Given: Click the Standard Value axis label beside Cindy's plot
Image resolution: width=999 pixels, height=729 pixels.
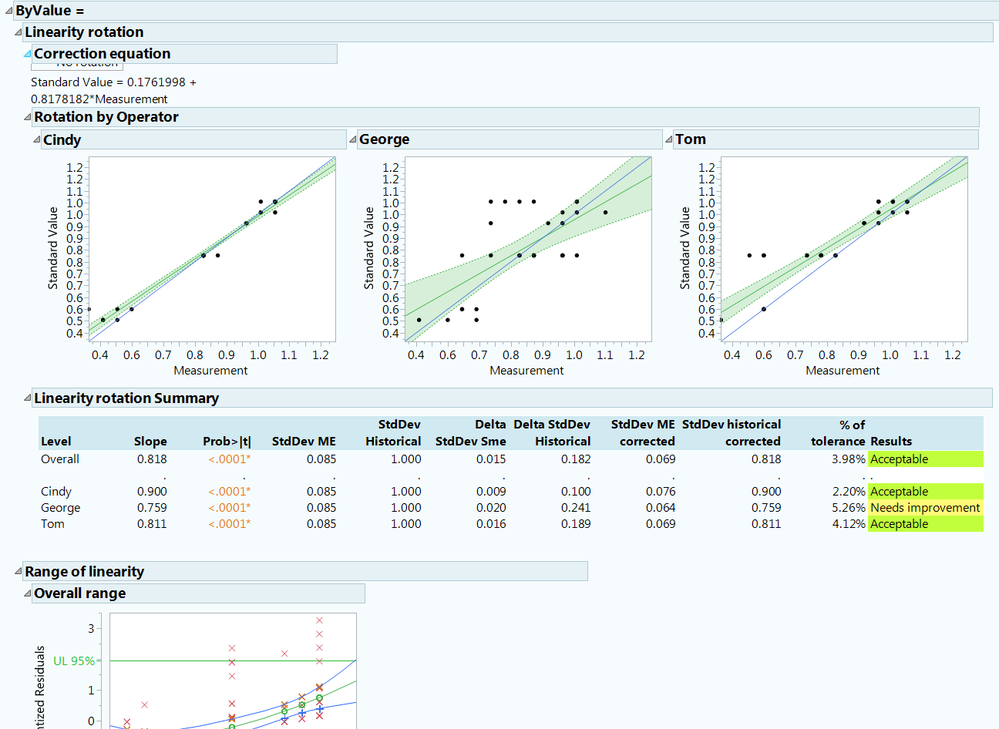Looking at the screenshot, I should (53, 248).
